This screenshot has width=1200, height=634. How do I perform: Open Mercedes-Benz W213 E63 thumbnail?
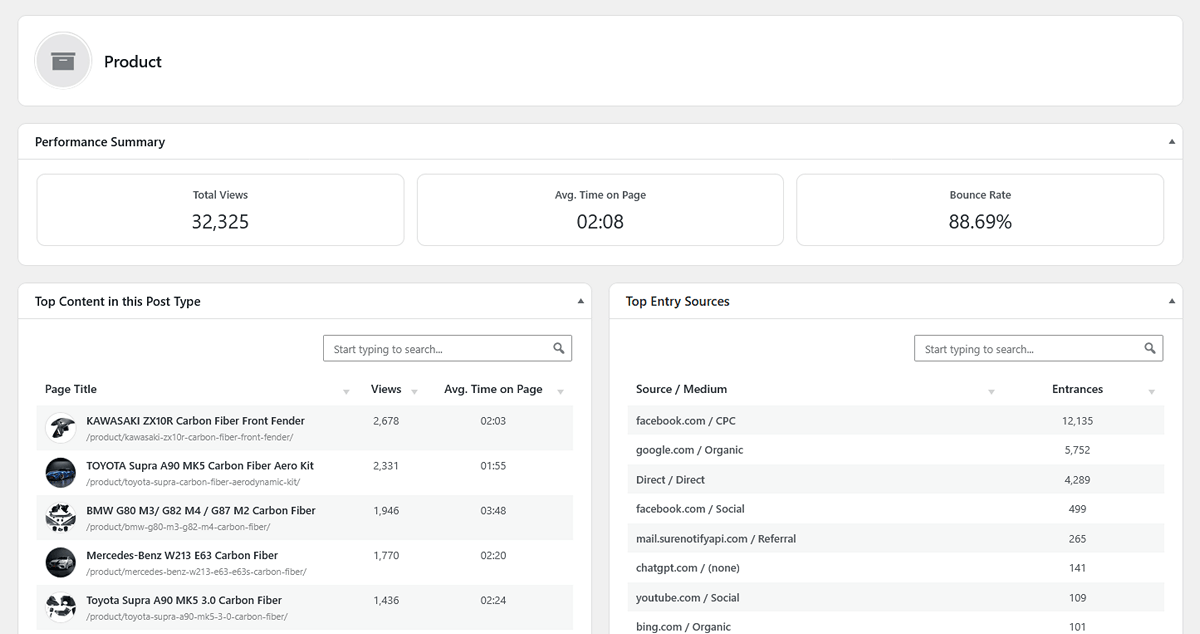[x=61, y=563]
